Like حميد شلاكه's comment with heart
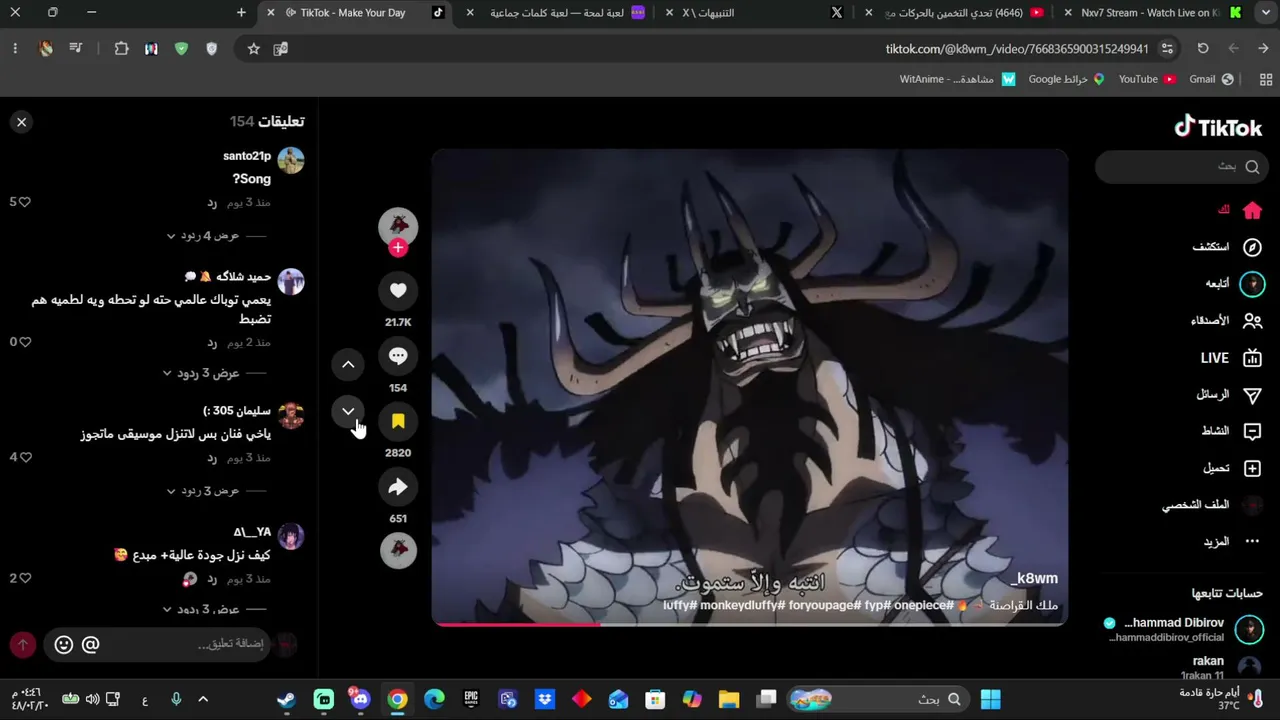This screenshot has height=720, width=1280. [24, 342]
